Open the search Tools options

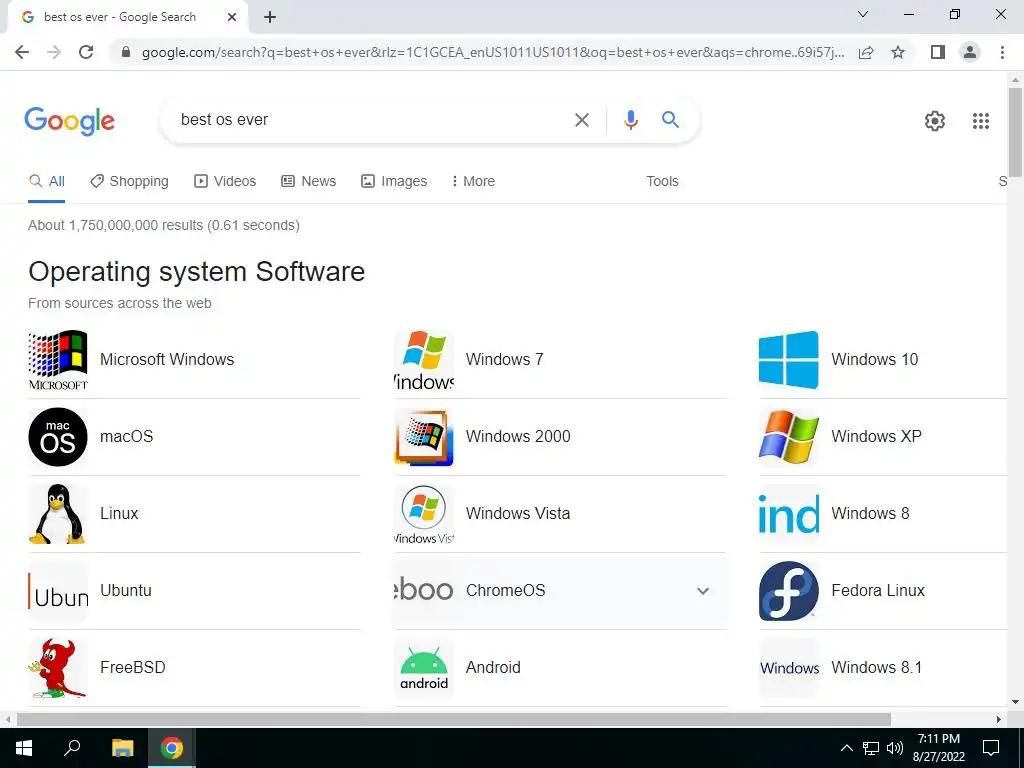662,181
